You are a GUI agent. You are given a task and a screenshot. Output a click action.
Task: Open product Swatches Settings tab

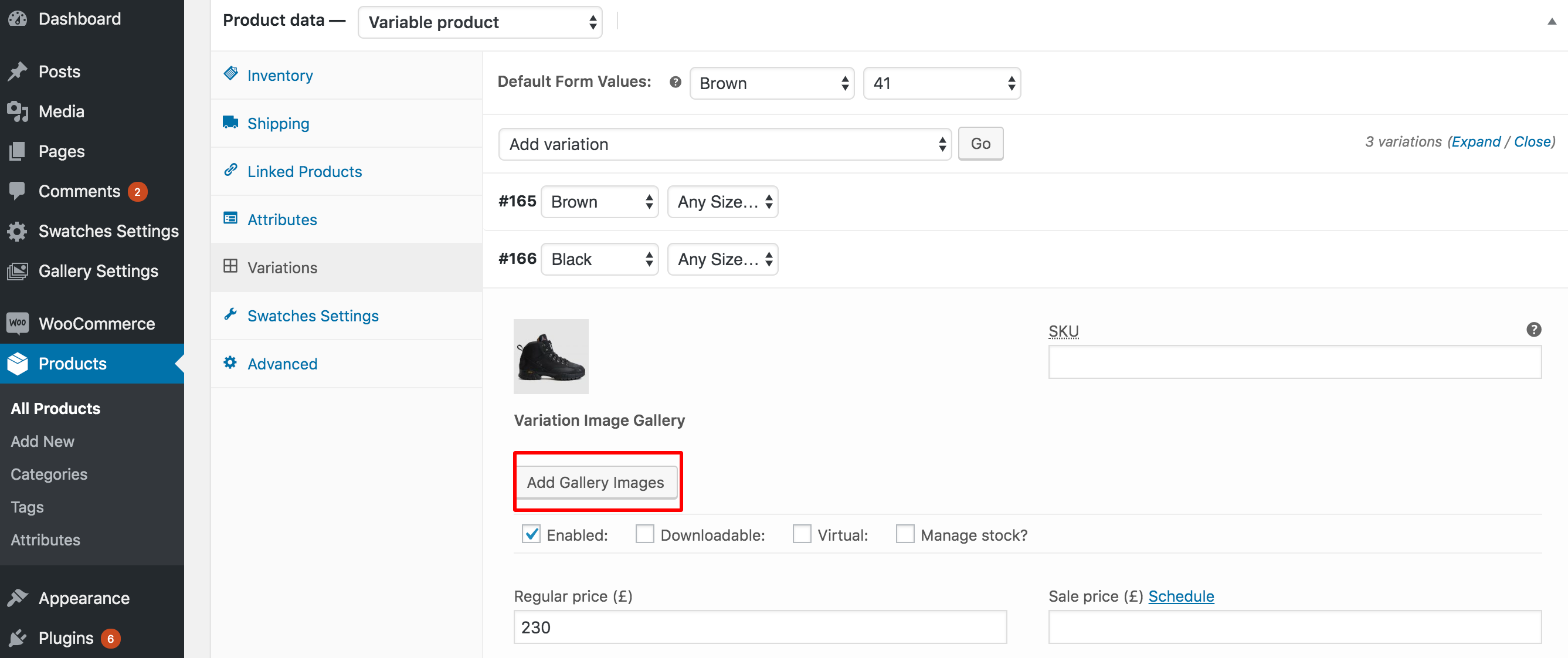[347, 316]
